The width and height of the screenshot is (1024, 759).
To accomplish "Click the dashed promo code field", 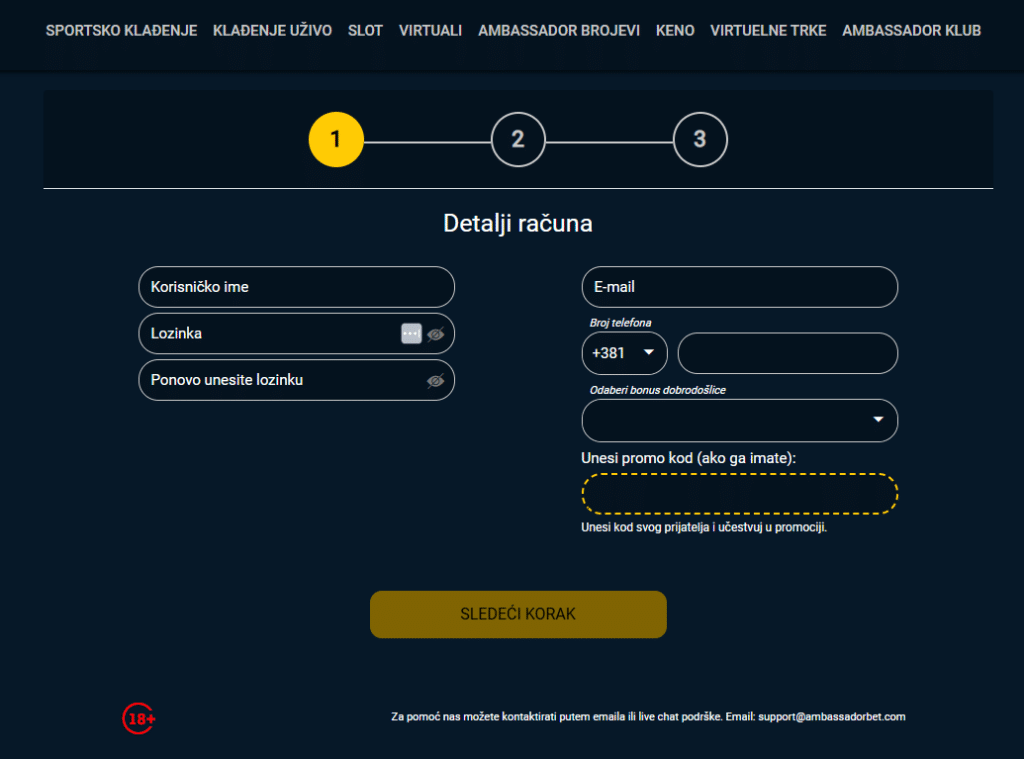I will 740,494.
